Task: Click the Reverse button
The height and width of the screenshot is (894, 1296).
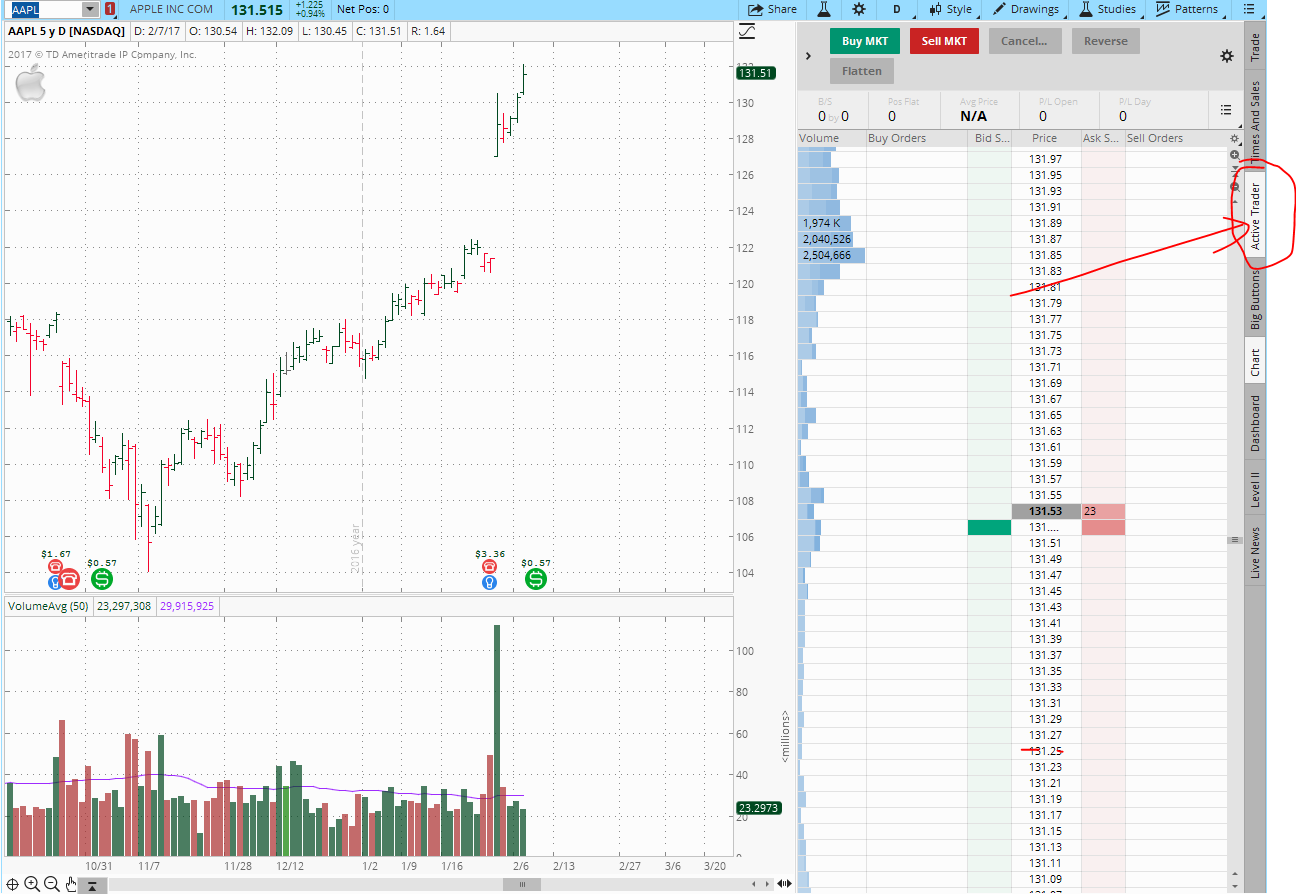Action: 1106,41
